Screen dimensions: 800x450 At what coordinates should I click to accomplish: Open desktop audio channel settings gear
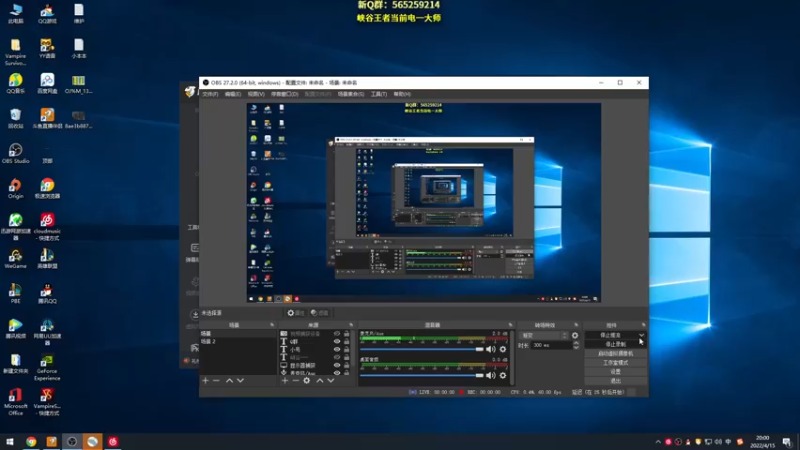coord(503,376)
